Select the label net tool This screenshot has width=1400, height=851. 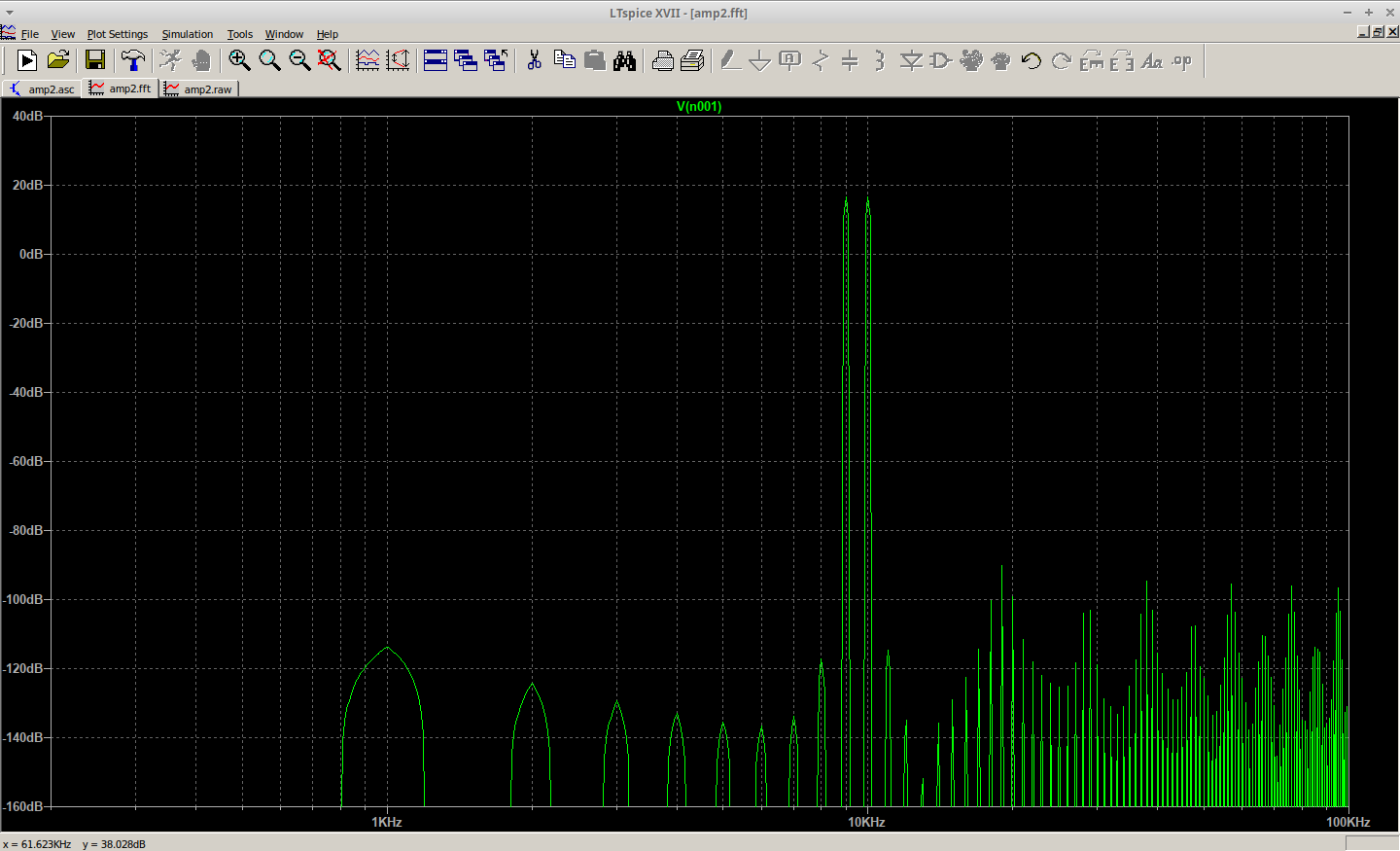pos(790,60)
